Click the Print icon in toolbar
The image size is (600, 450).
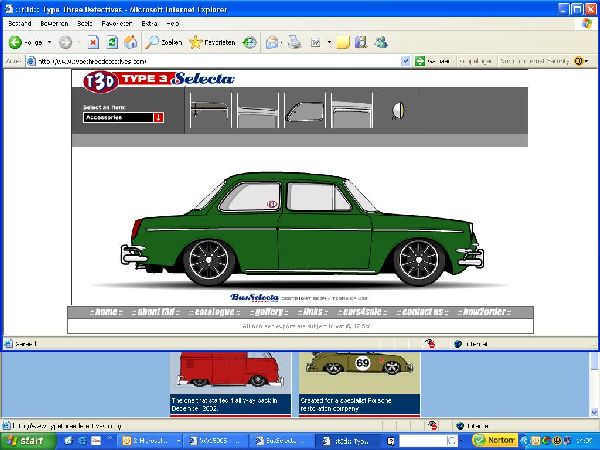pyautogui.click(x=294, y=43)
